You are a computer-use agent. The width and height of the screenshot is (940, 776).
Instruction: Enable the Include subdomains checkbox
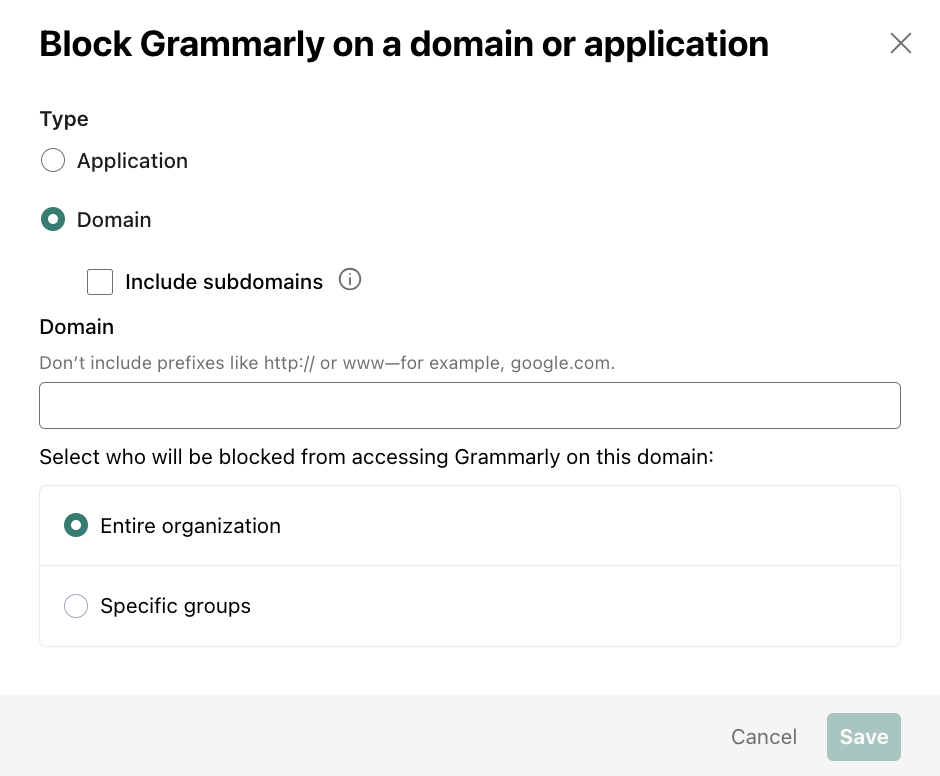[100, 282]
